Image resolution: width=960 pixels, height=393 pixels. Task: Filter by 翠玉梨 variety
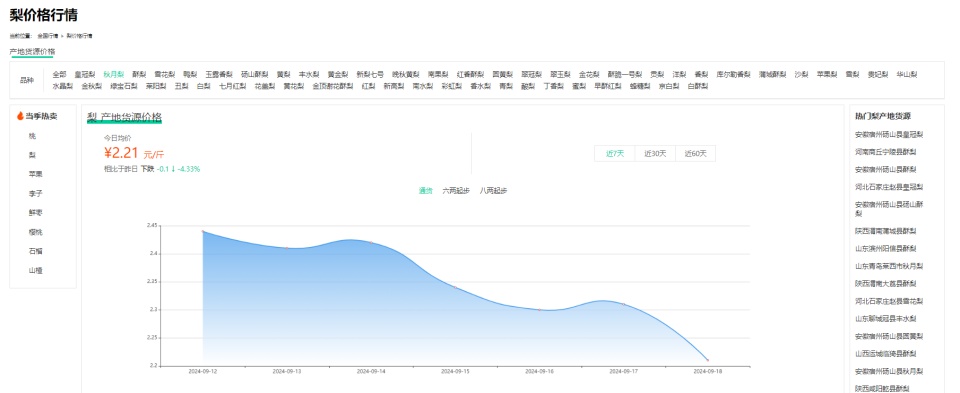[561, 74]
